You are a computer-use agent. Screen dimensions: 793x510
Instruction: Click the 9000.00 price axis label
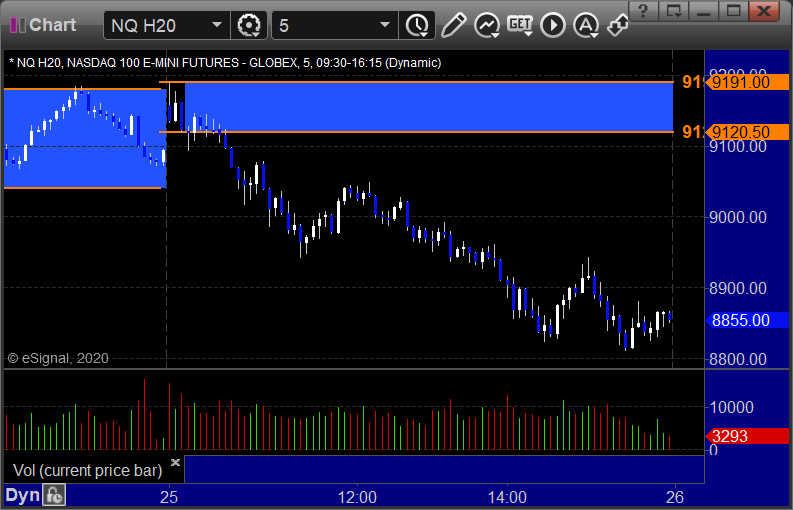[738, 217]
